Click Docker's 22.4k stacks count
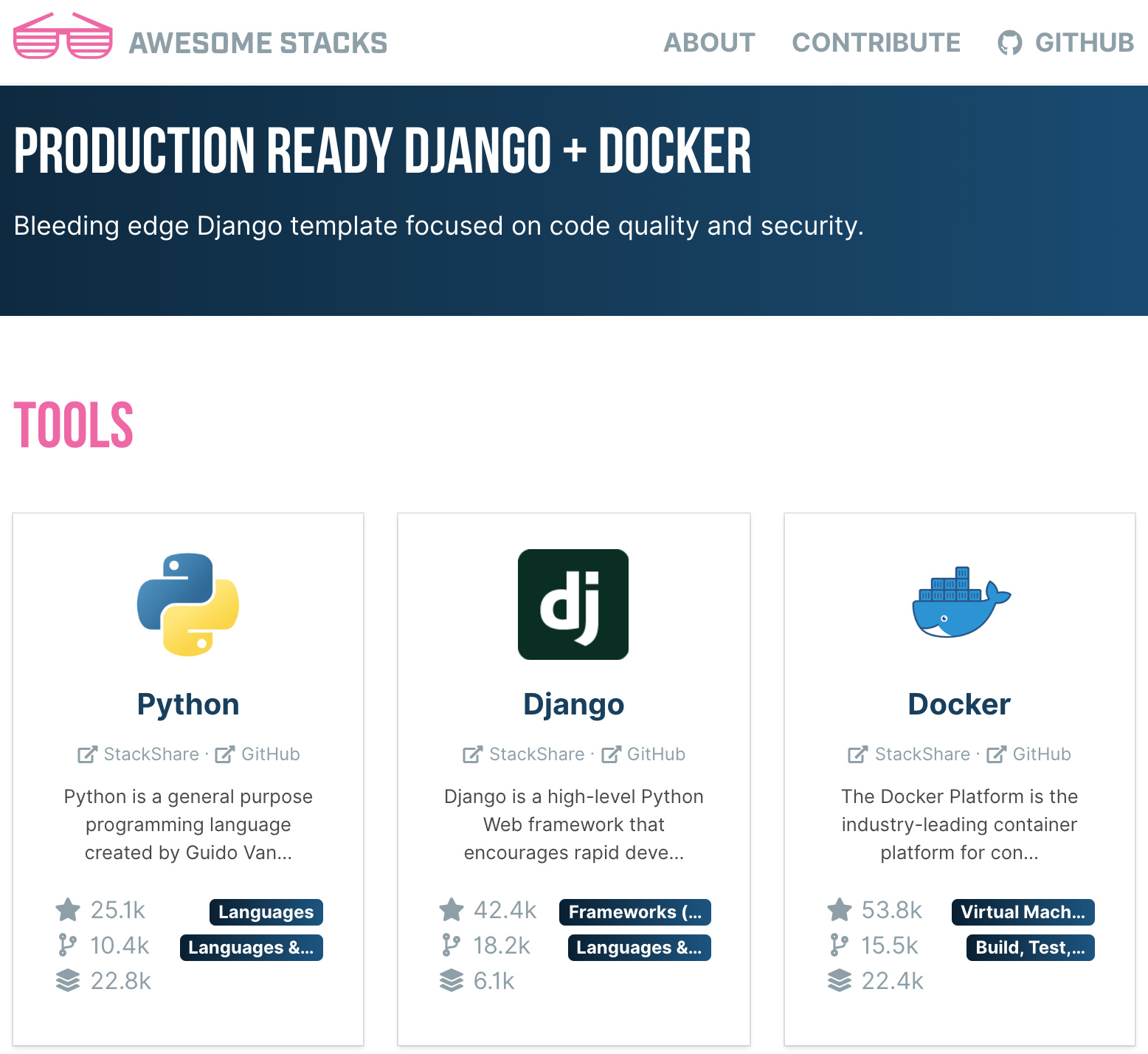 [893, 981]
